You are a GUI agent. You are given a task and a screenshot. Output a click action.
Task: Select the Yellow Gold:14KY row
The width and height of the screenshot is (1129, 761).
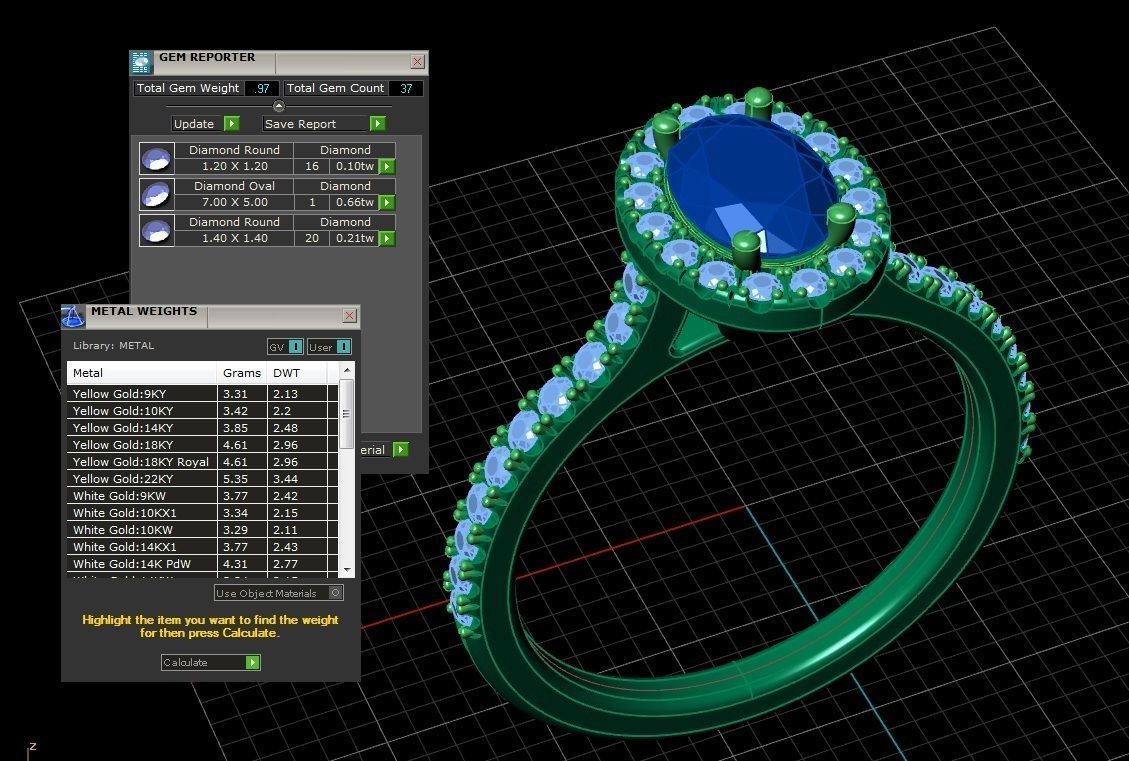point(202,428)
